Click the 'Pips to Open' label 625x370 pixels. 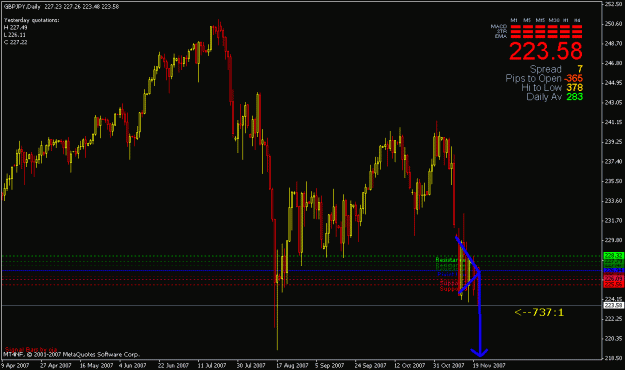coord(533,78)
